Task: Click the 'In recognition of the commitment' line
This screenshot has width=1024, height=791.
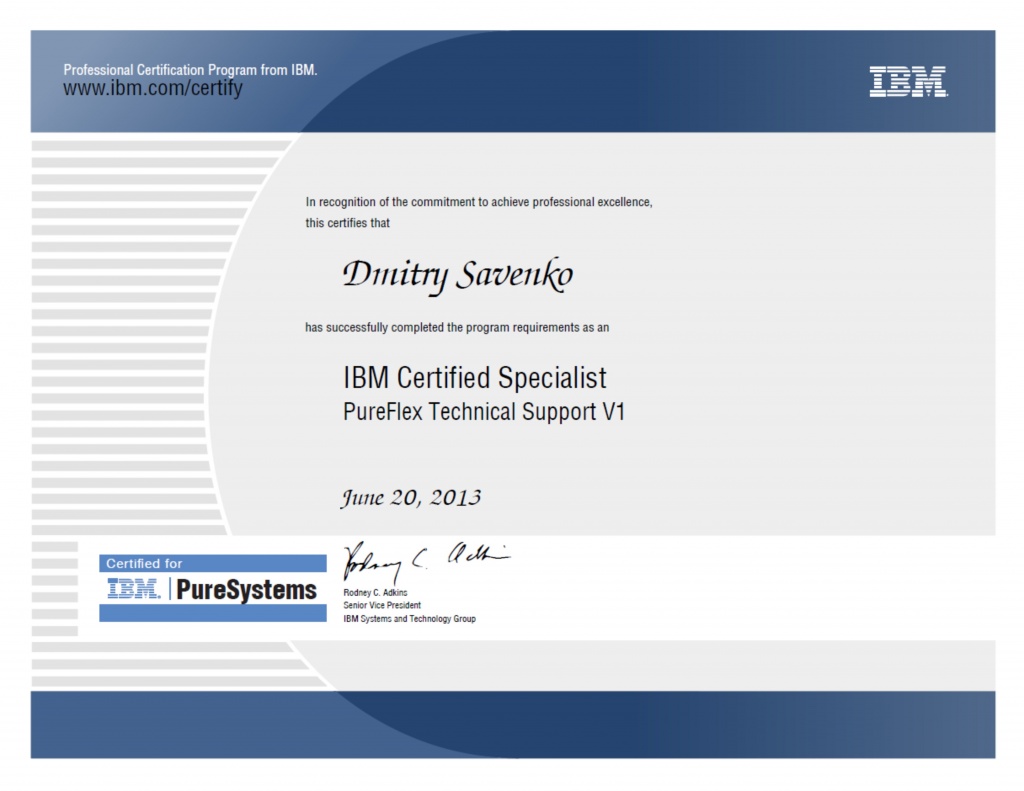Action: 479,202
